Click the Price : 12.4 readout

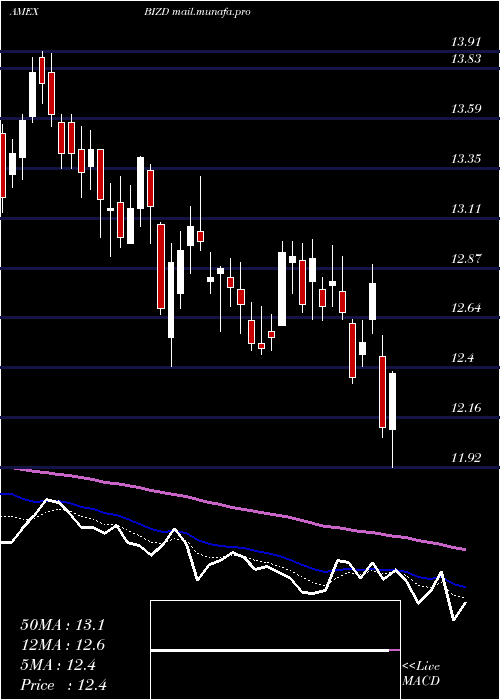pyautogui.click(x=63, y=685)
